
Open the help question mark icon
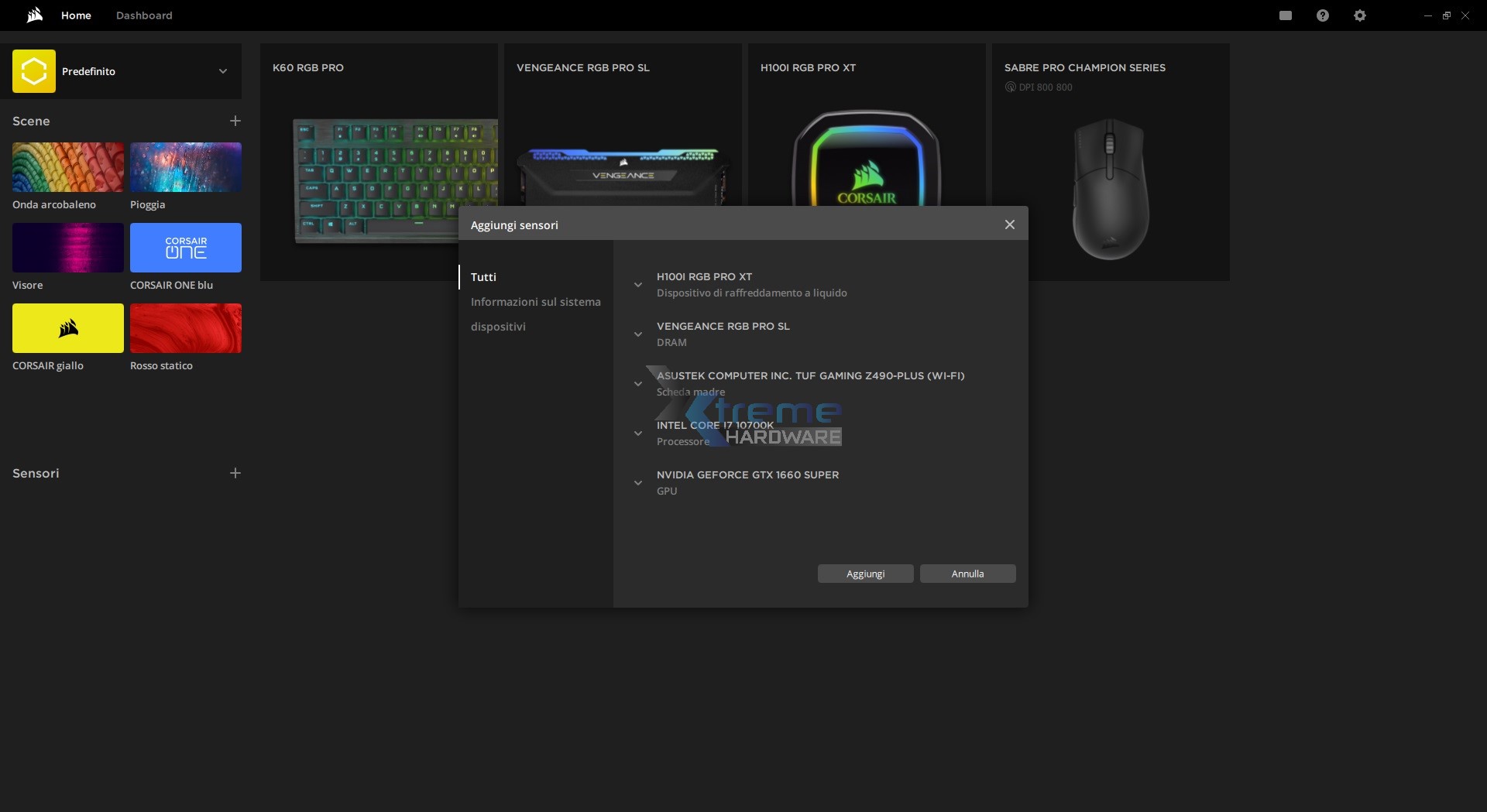point(1322,15)
